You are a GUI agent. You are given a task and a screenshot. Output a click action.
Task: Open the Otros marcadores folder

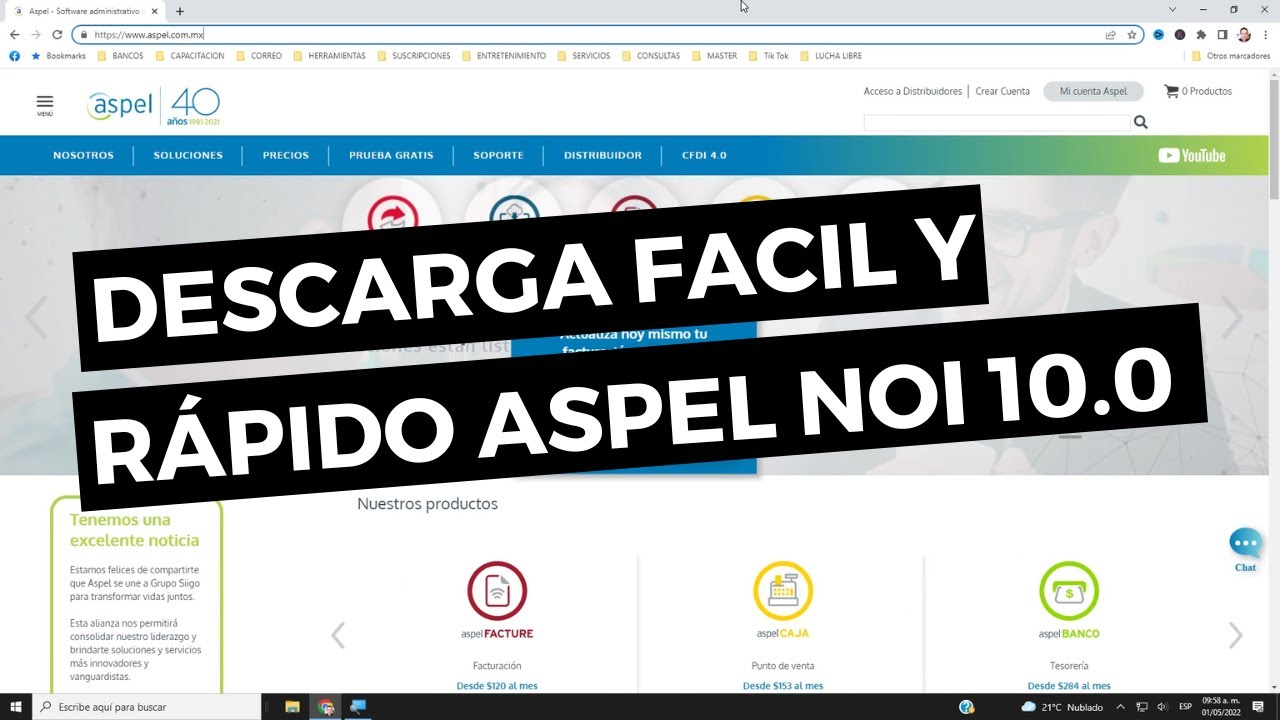[x=1231, y=56]
